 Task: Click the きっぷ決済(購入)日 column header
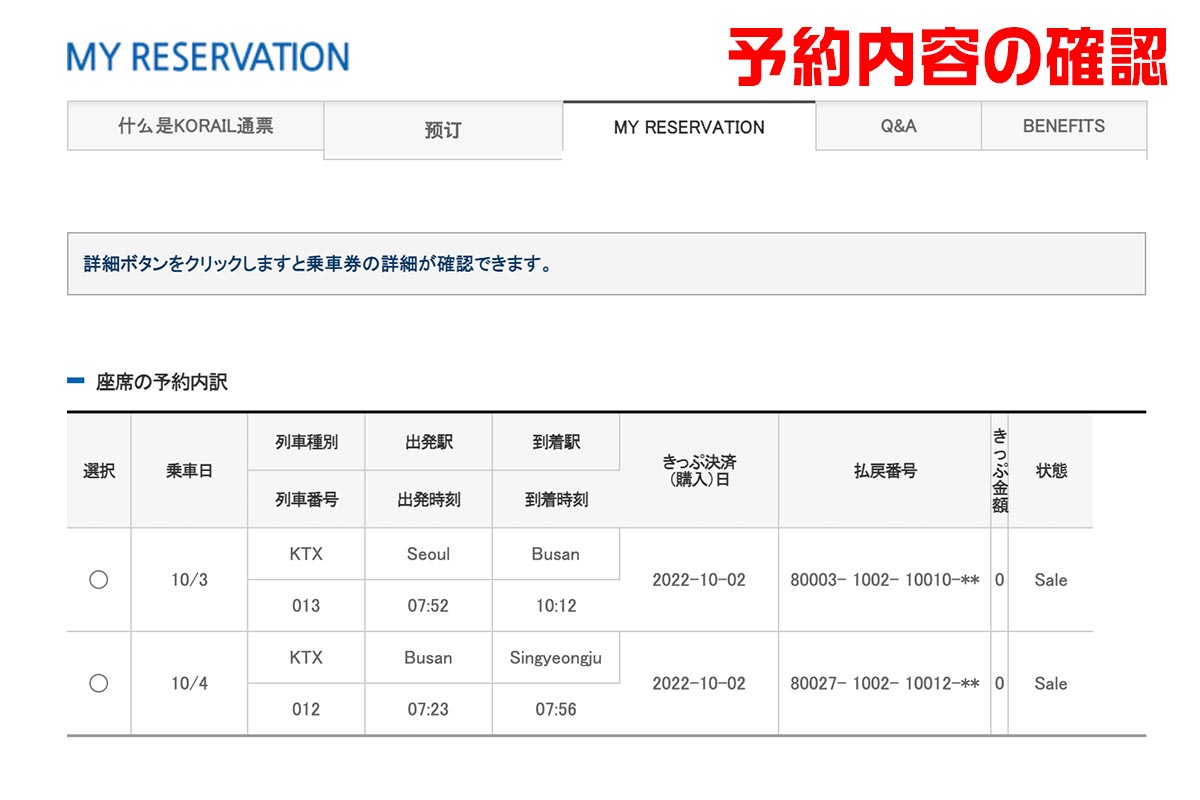click(699, 471)
